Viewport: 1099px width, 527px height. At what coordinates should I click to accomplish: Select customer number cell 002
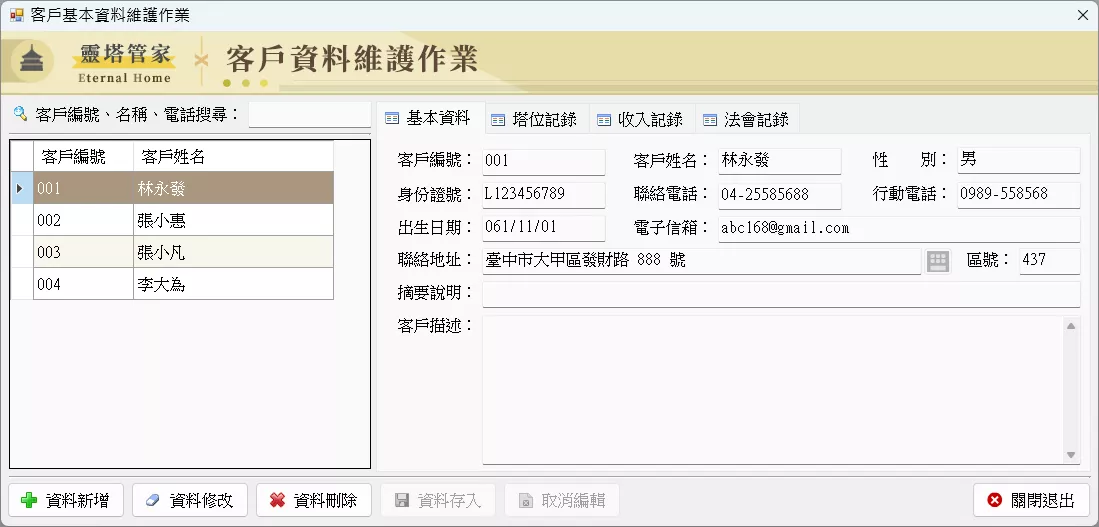click(83, 221)
